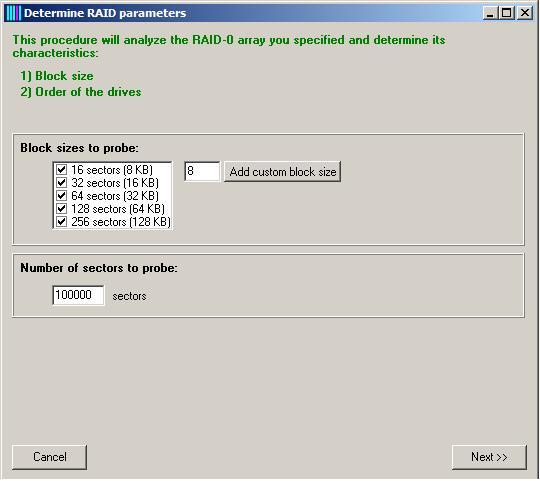This screenshot has width=540, height=481.
Task: Select the '256 sectors (128 KB)' list text
Action: pyautogui.click(x=121, y=222)
